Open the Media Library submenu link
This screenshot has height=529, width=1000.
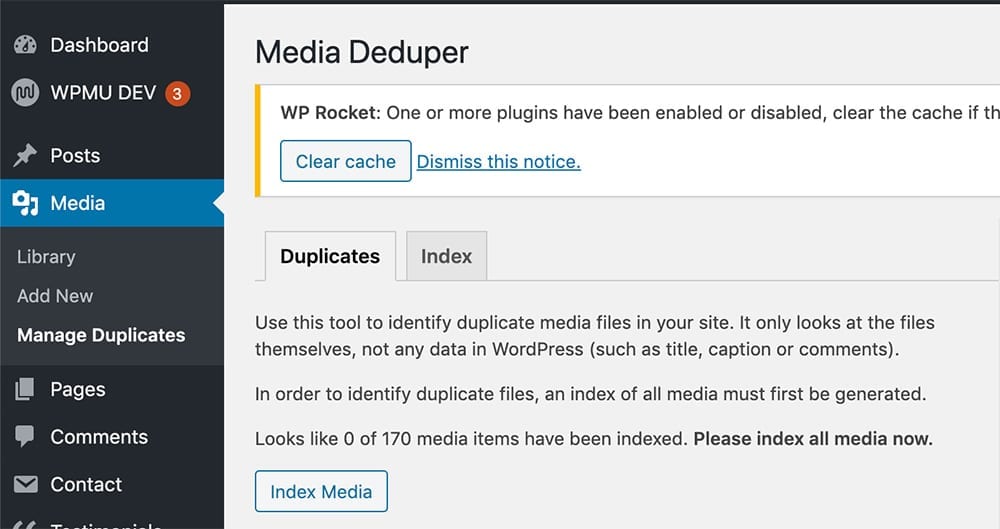46,257
